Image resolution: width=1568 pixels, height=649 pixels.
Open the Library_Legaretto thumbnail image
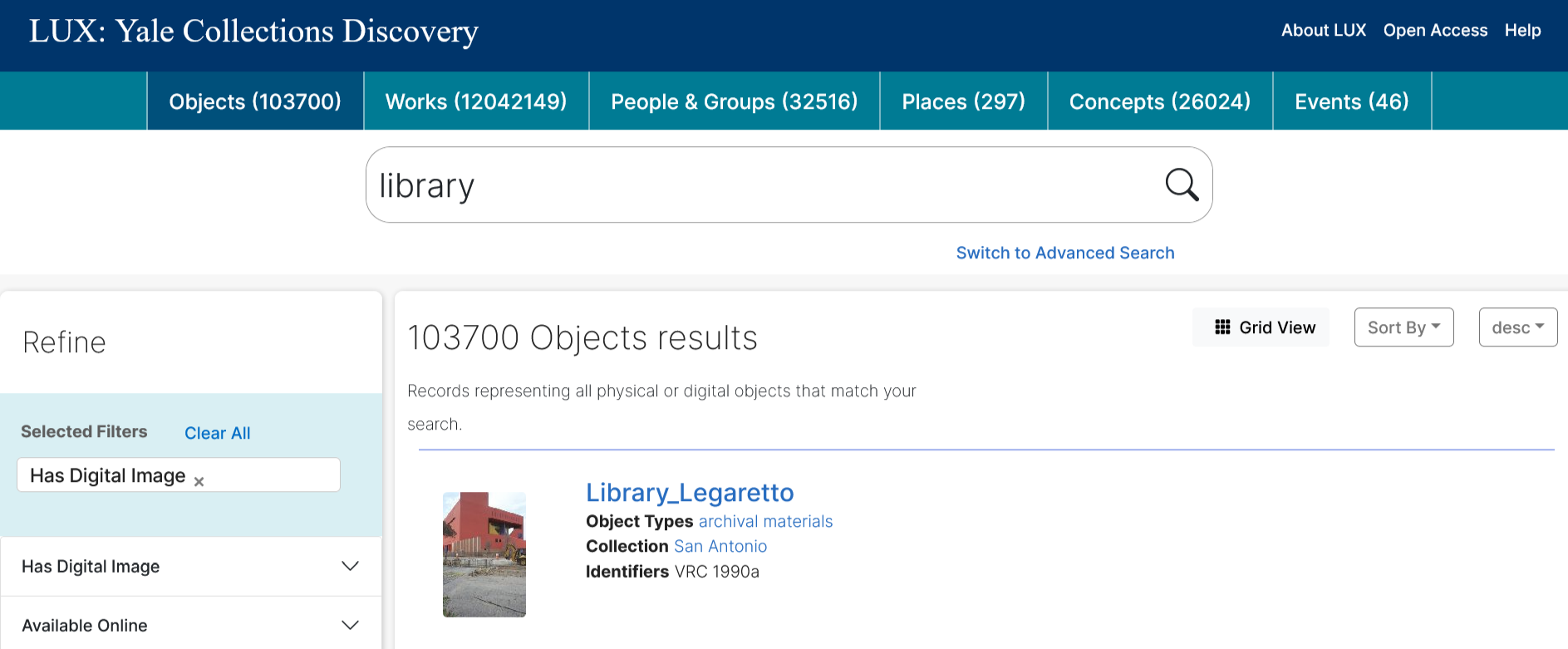[484, 554]
